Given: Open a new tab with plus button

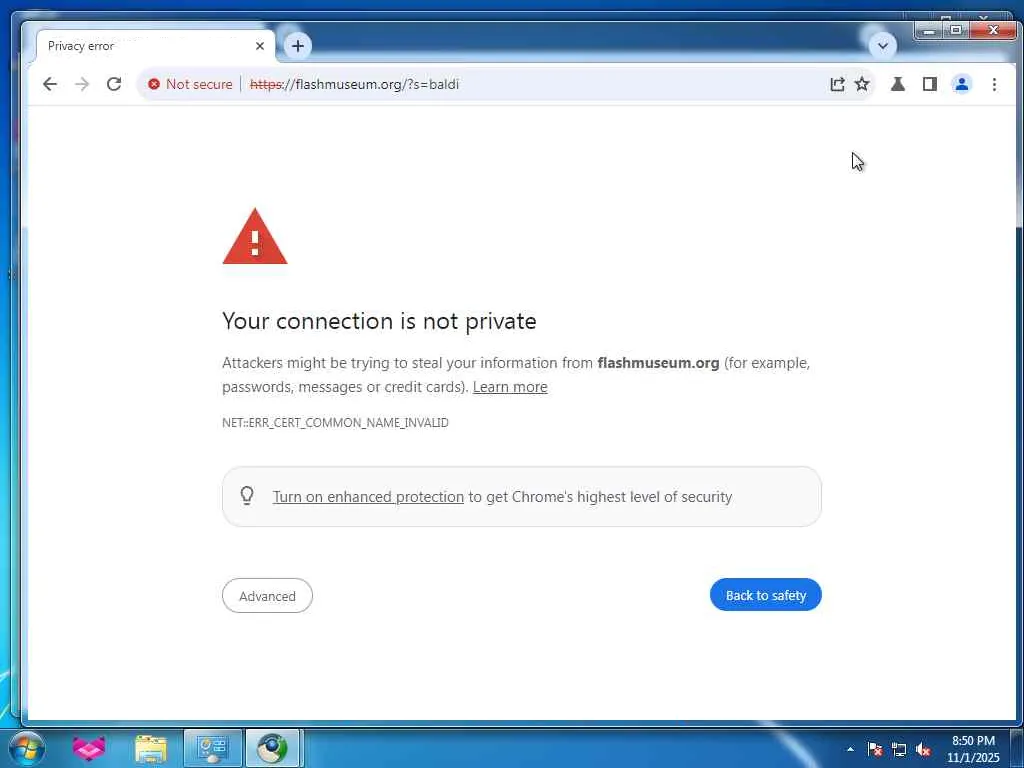Looking at the screenshot, I should [298, 46].
